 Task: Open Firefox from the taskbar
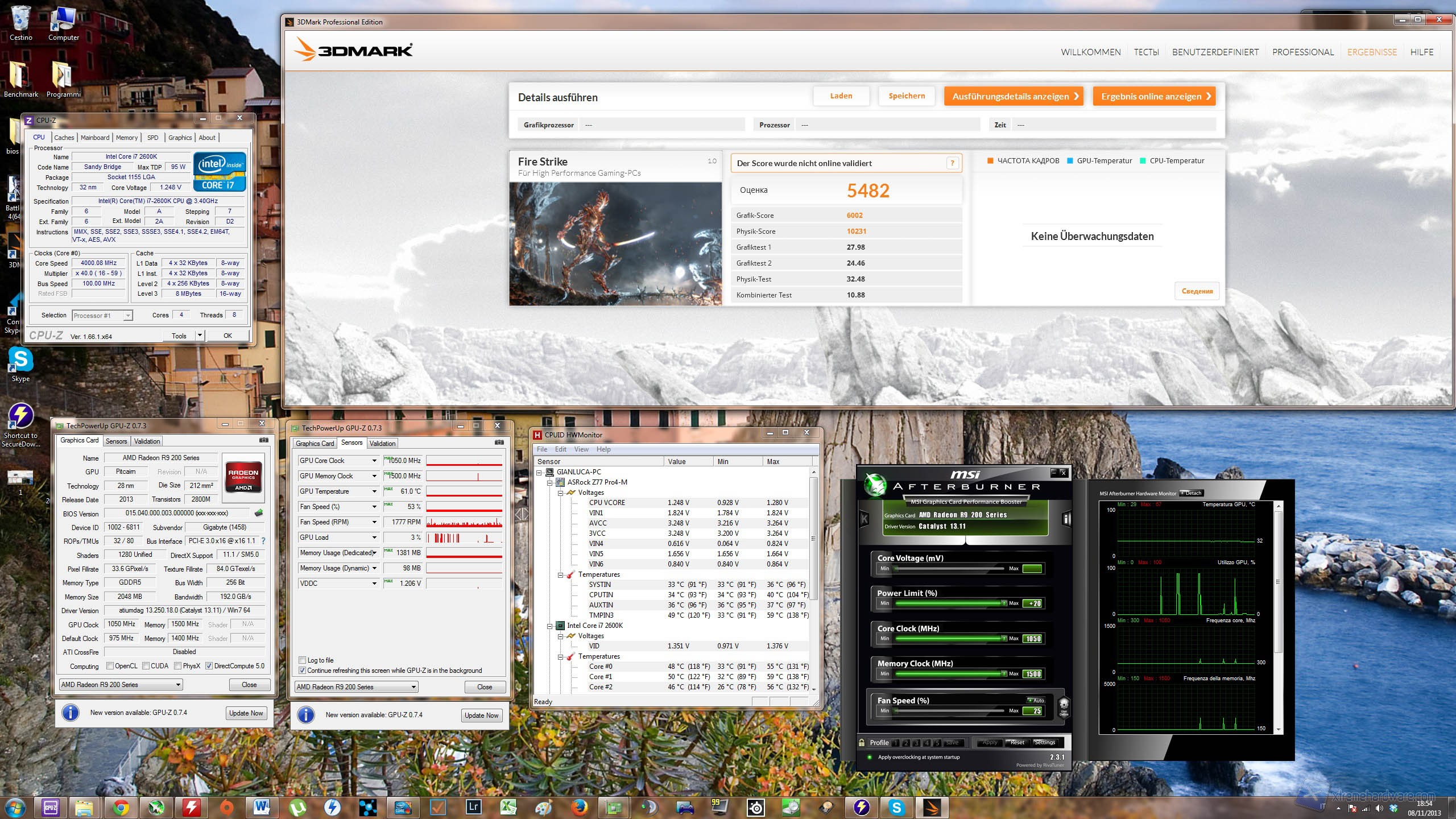[x=580, y=807]
